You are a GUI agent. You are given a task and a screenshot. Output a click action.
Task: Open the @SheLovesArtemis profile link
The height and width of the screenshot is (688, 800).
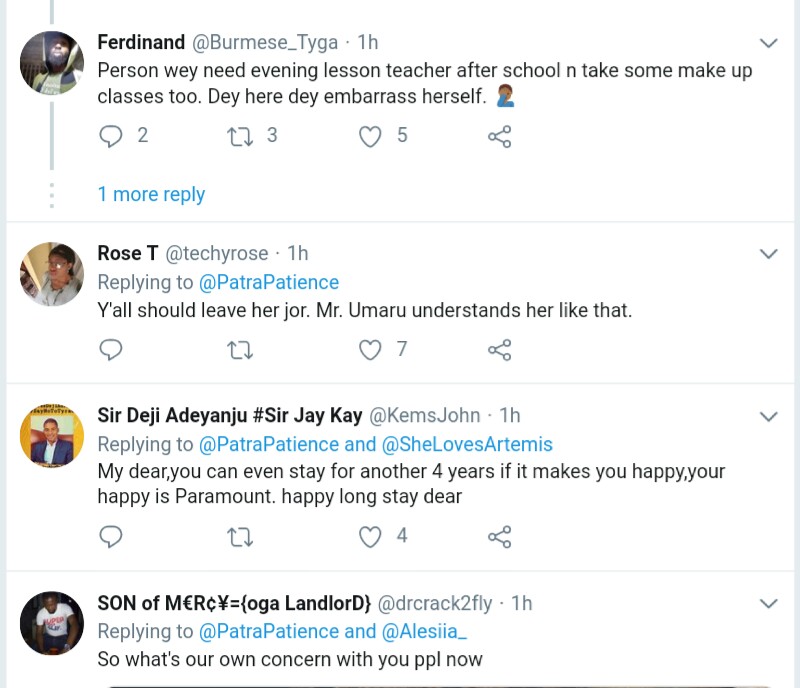[467, 444]
